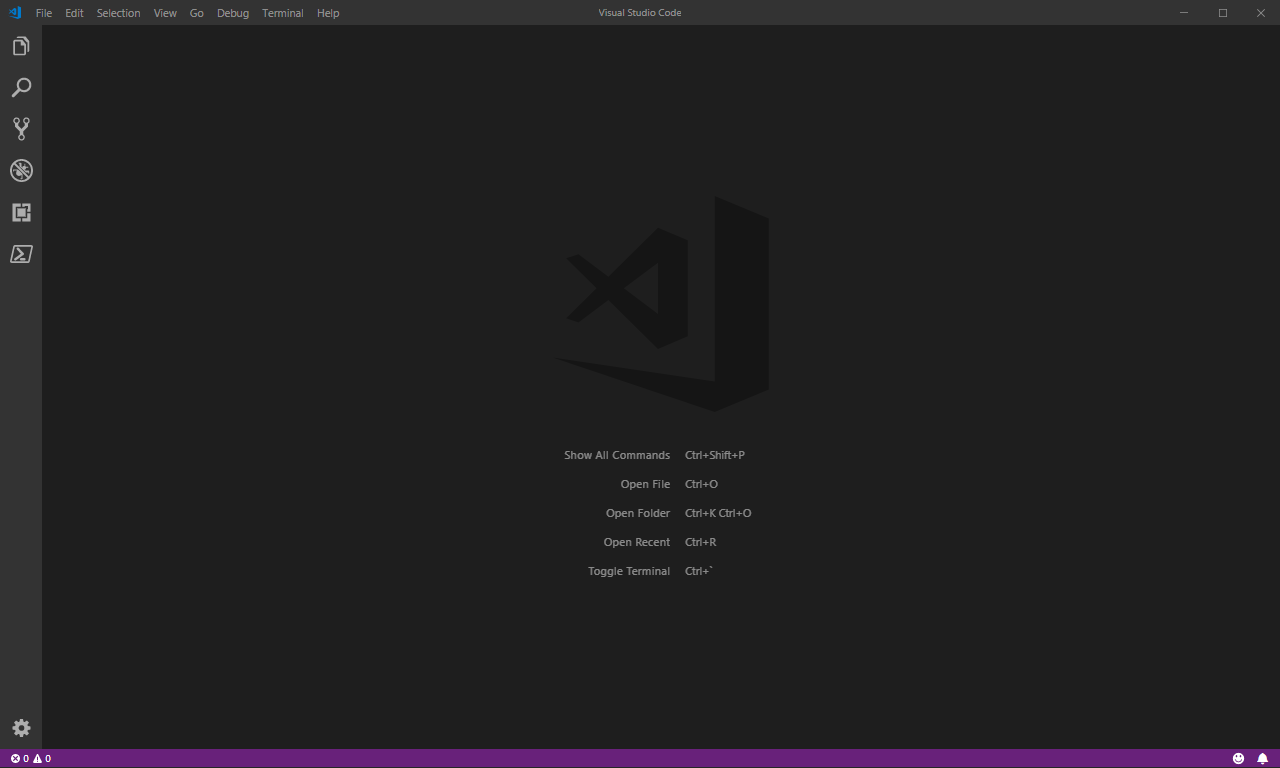Screen dimensions: 1280x768
Task: Open the File menu
Action: 44,13
